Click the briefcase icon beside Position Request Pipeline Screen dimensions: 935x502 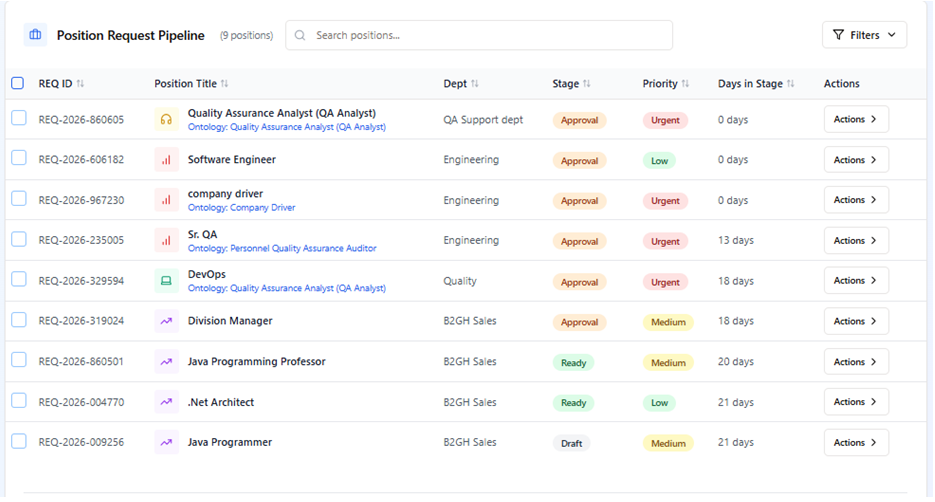(35, 35)
